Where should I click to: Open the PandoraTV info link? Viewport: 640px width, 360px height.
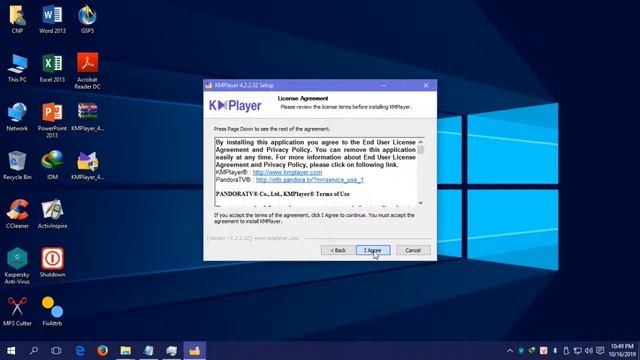pos(309,180)
